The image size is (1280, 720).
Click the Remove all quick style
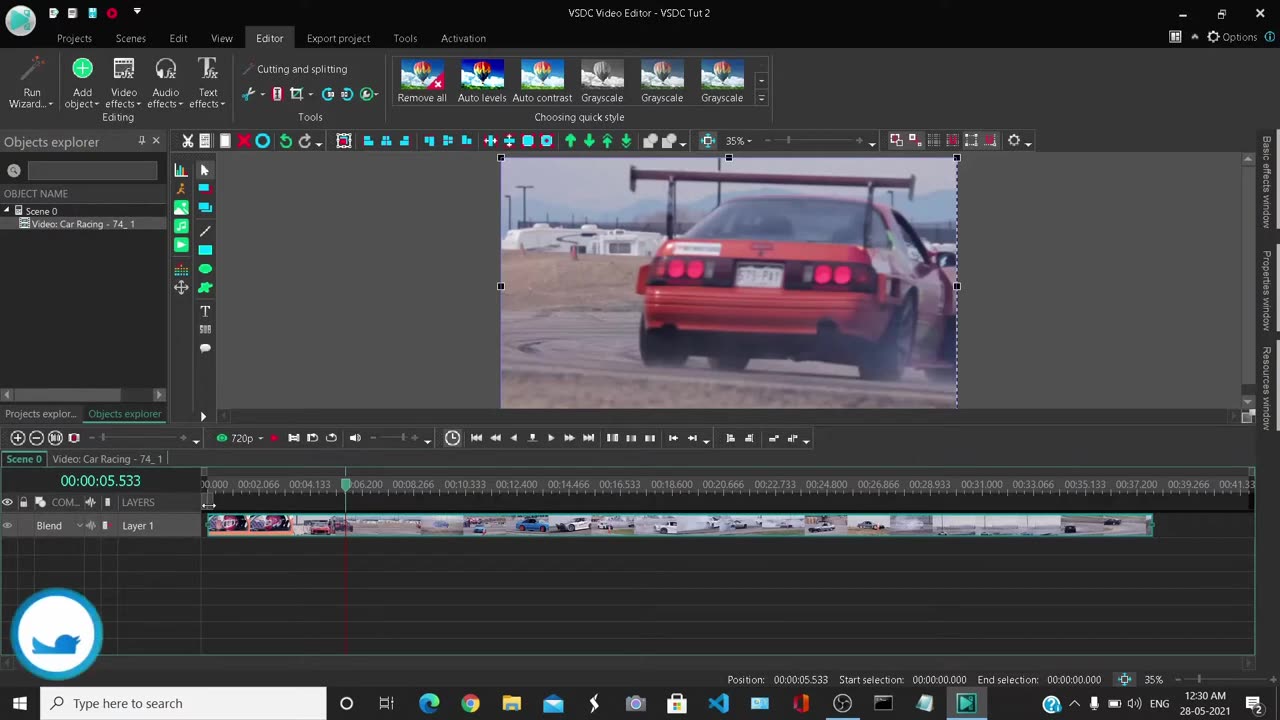pos(422,82)
